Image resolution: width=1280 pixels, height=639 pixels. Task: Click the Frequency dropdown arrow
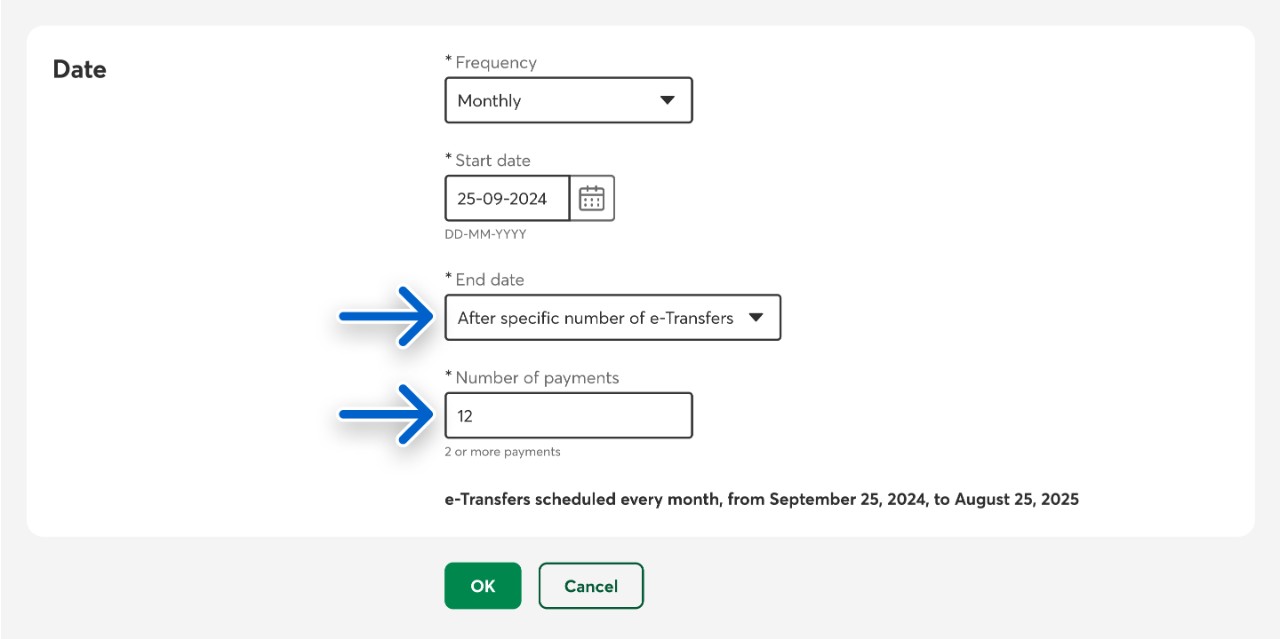[x=667, y=100]
